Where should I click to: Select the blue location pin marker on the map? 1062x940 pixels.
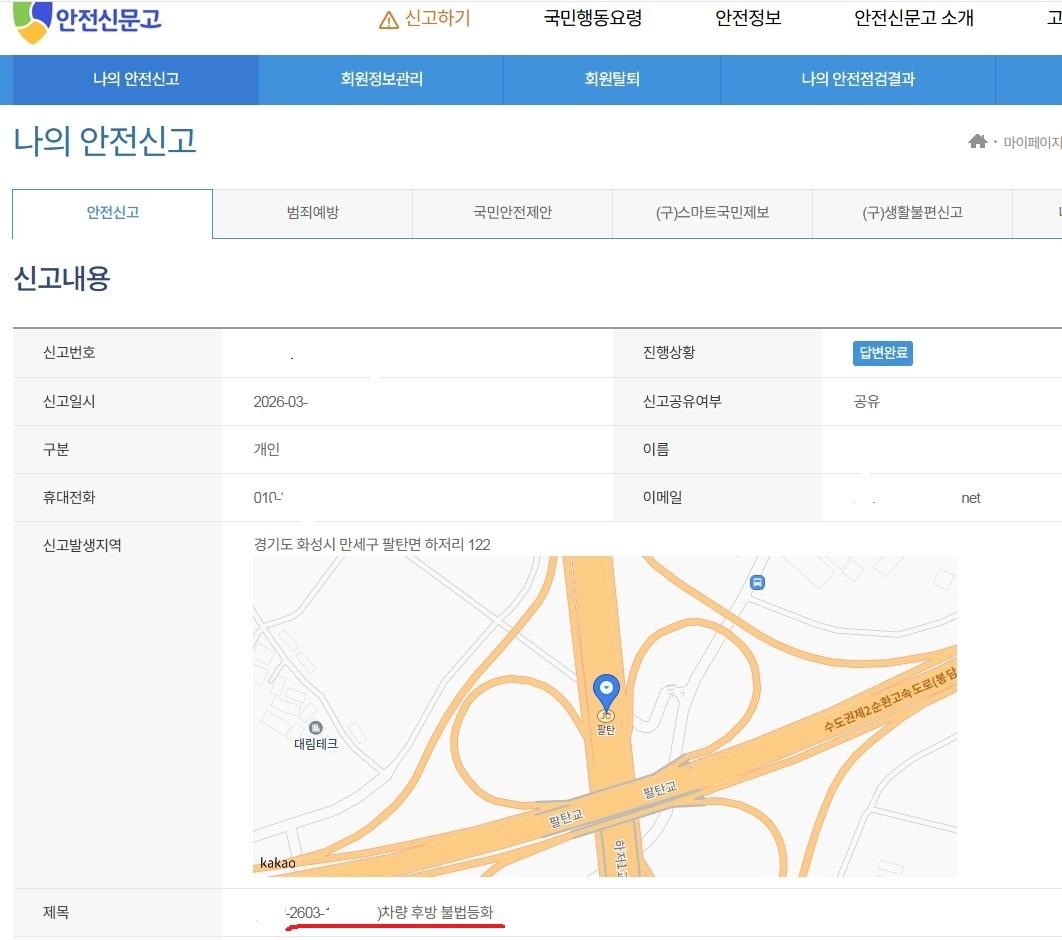coord(607,688)
